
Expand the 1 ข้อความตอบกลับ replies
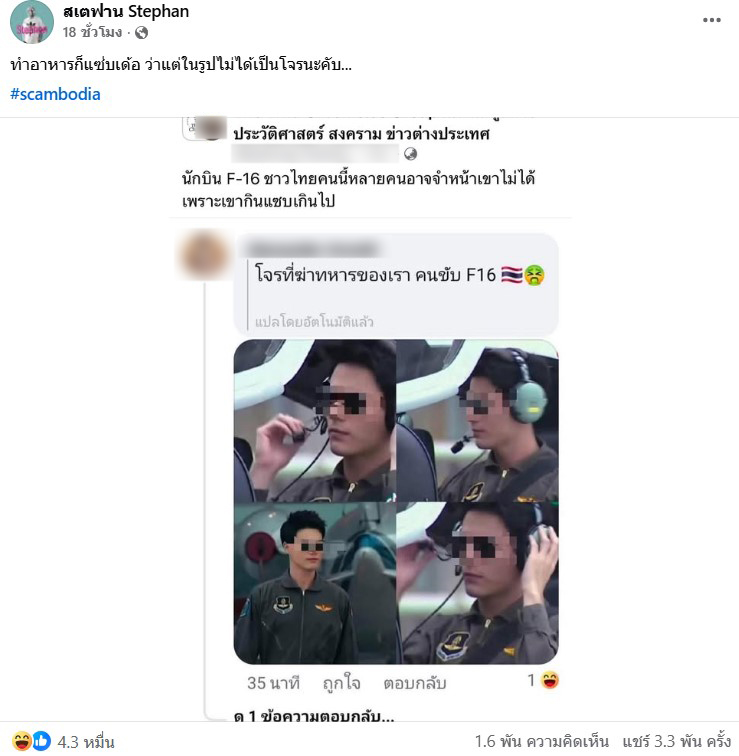(x=314, y=716)
